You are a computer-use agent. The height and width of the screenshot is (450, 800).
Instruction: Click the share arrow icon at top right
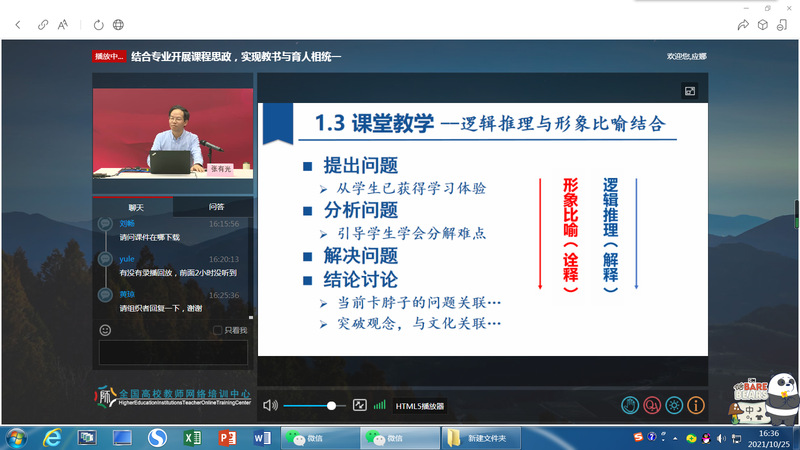[x=742, y=23]
